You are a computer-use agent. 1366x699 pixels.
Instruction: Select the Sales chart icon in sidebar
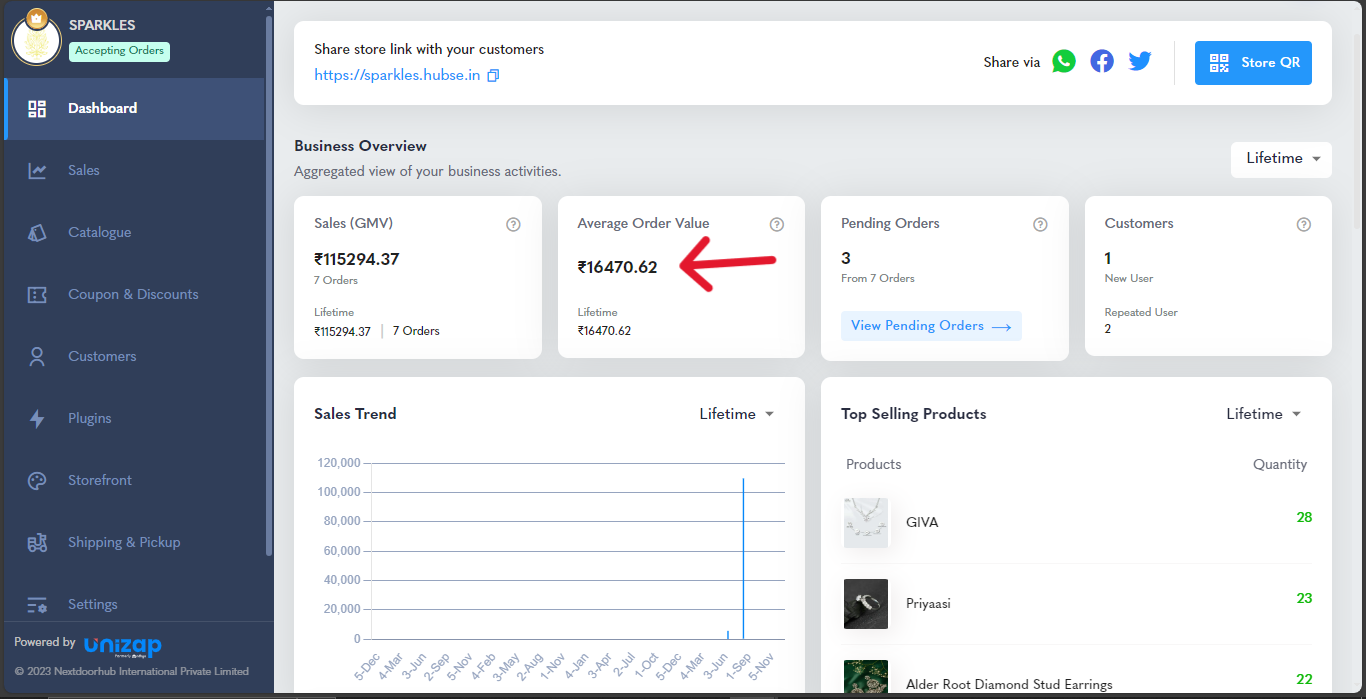tap(37, 171)
